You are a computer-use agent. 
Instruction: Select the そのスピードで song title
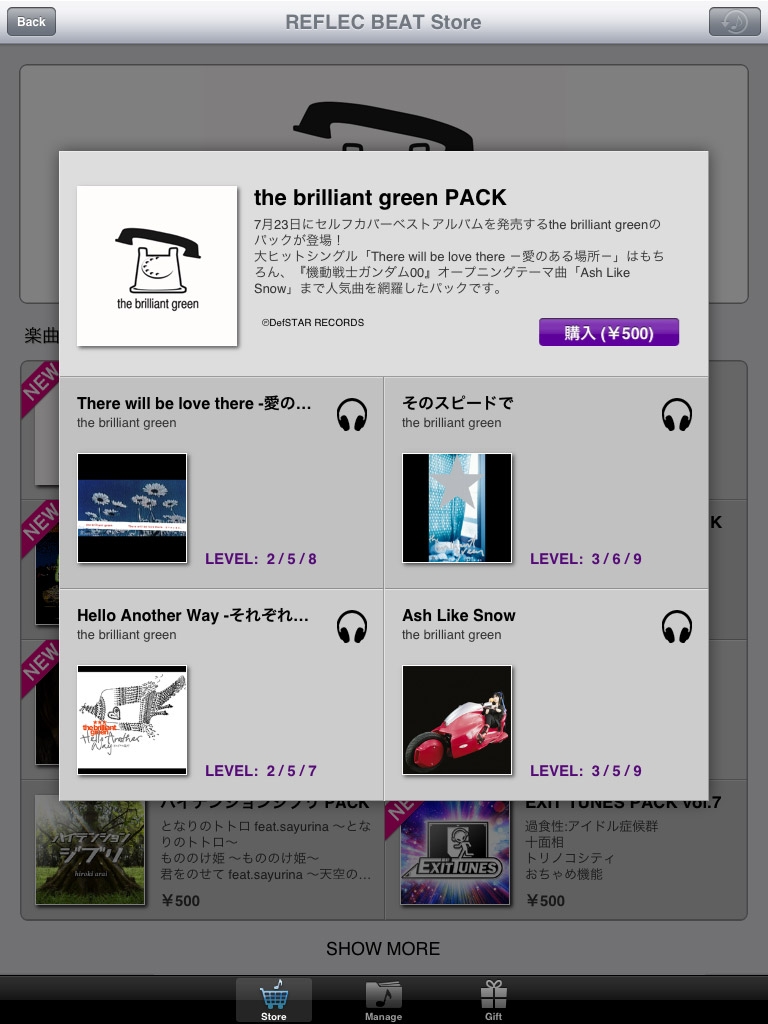(457, 403)
